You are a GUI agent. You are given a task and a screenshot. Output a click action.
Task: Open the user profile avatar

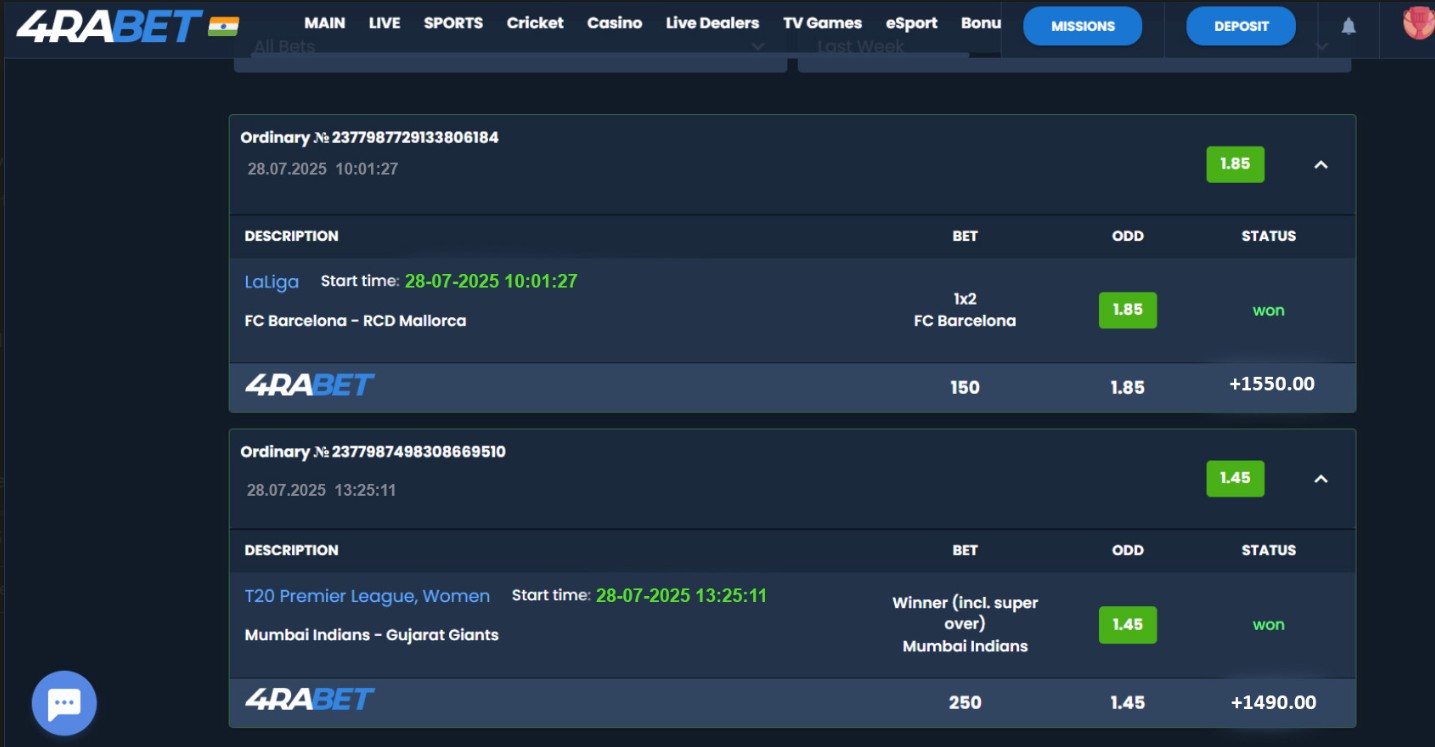(x=1418, y=23)
